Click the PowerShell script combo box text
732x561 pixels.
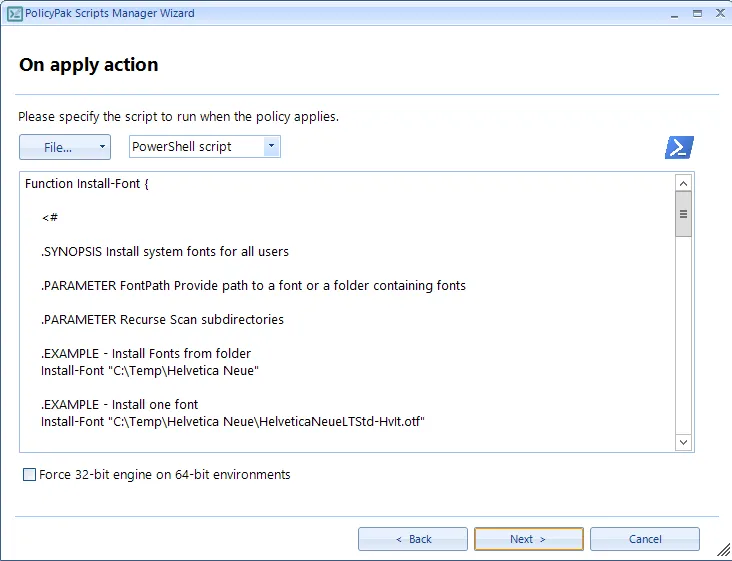[195, 147]
